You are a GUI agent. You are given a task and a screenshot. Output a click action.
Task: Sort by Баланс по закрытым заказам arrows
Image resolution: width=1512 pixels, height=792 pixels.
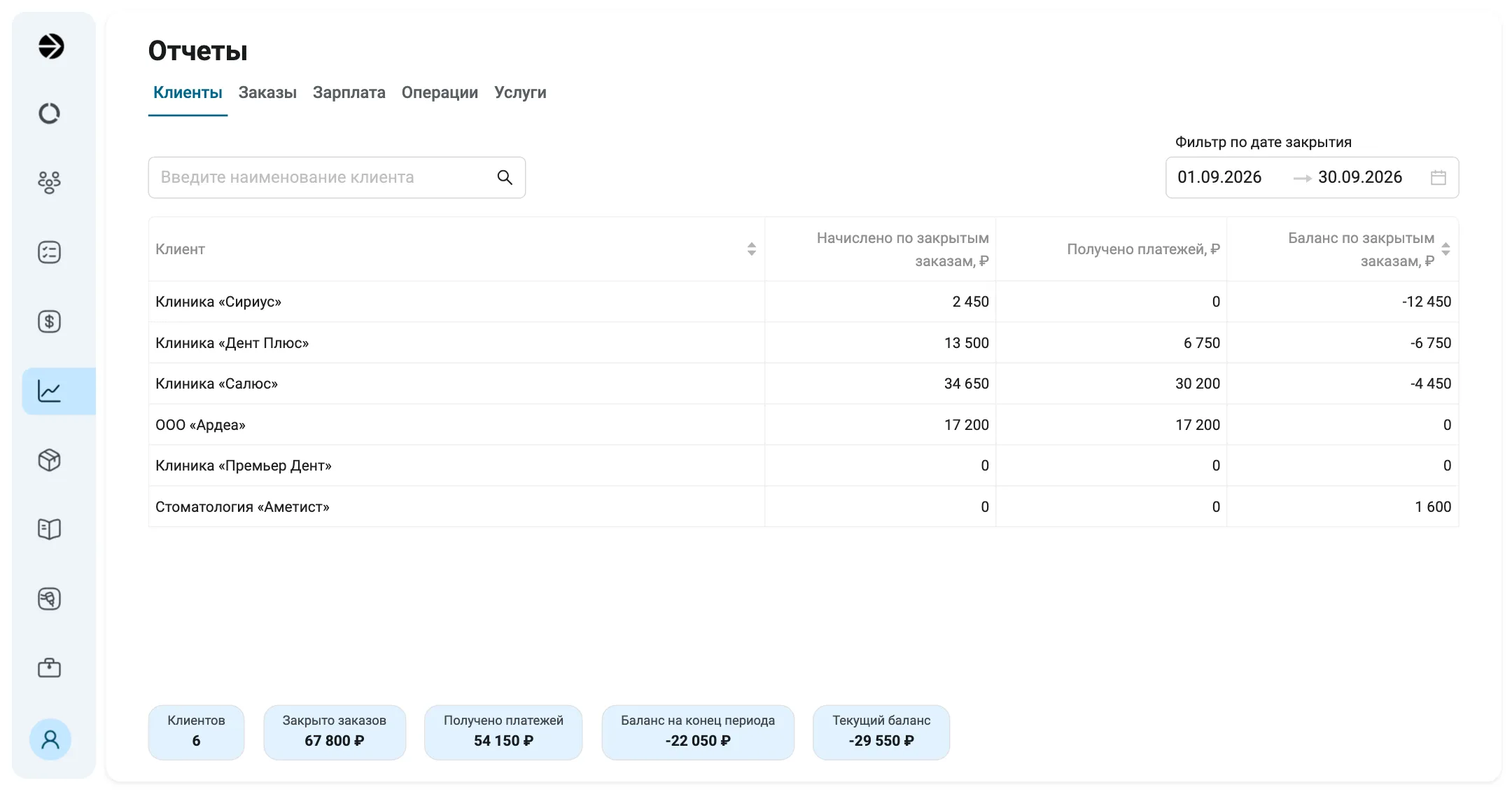pyautogui.click(x=1445, y=249)
